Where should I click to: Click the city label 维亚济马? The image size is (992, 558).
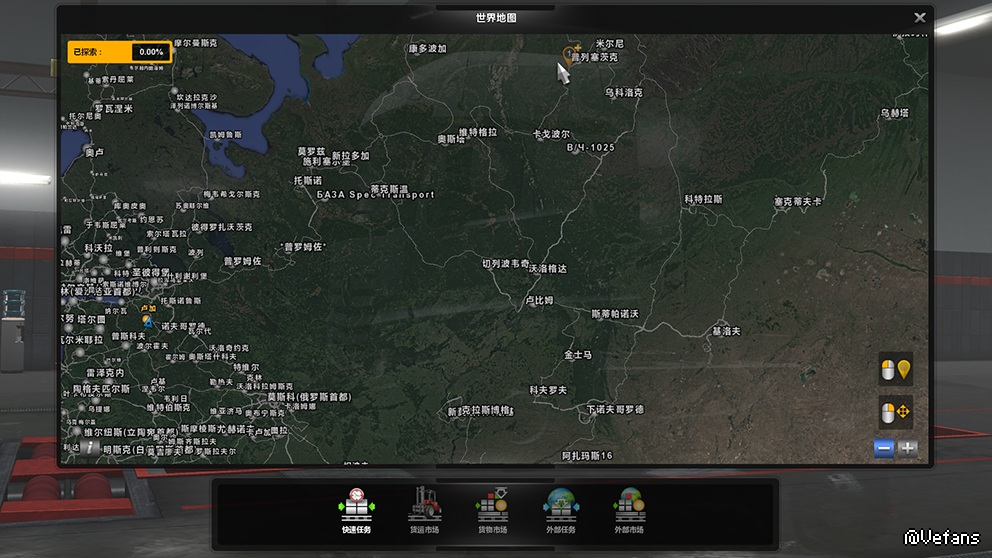pyautogui.click(x=226, y=412)
